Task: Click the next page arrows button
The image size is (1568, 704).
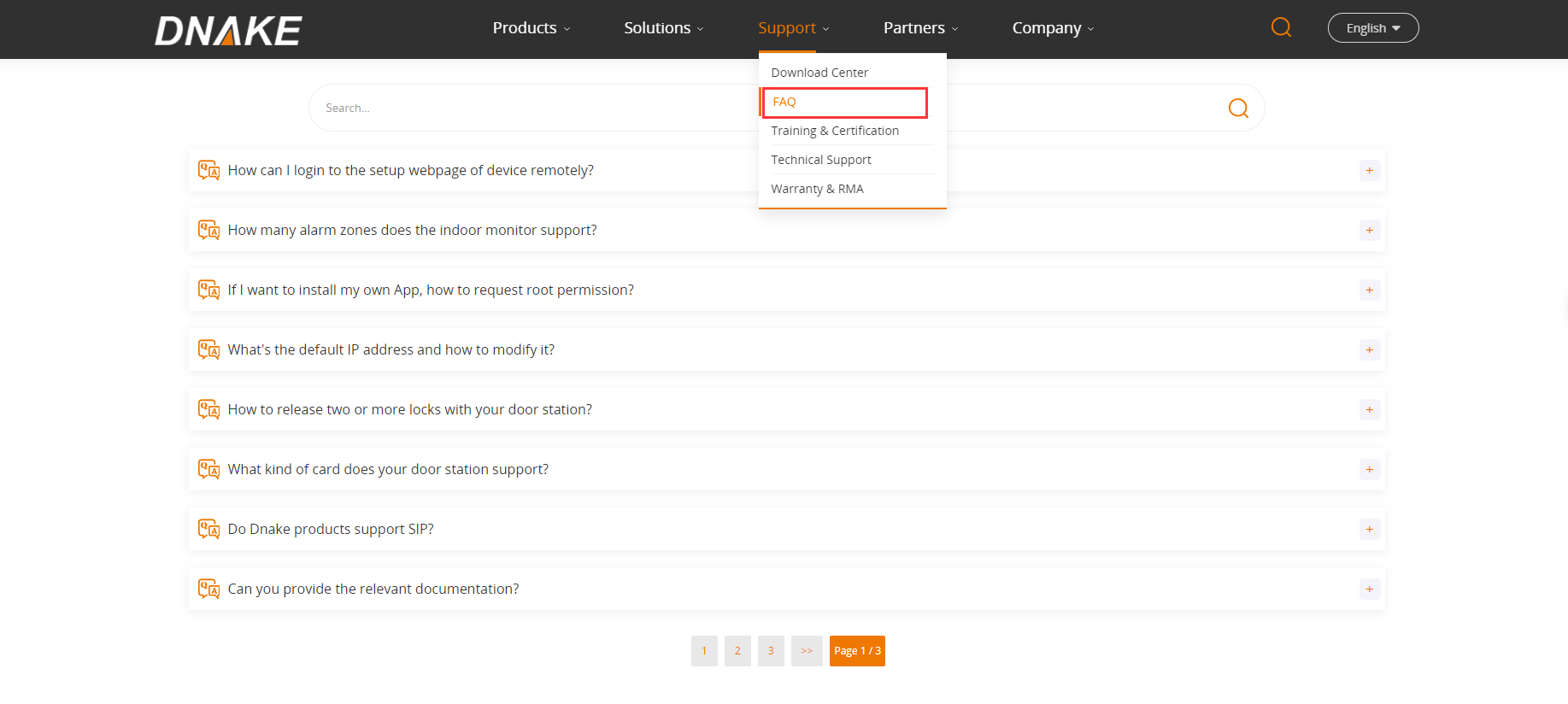Action: point(807,651)
